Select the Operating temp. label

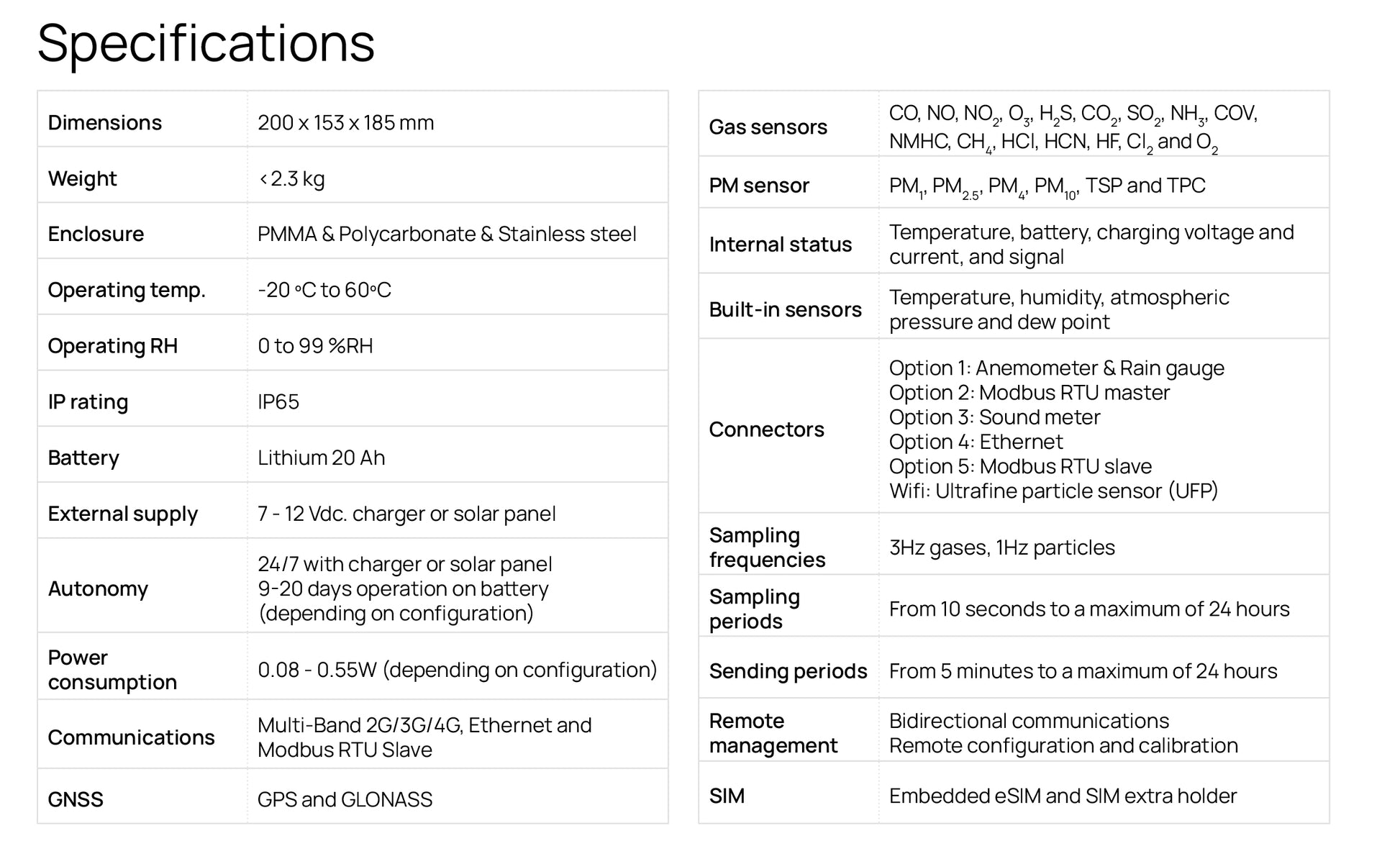pos(127,290)
